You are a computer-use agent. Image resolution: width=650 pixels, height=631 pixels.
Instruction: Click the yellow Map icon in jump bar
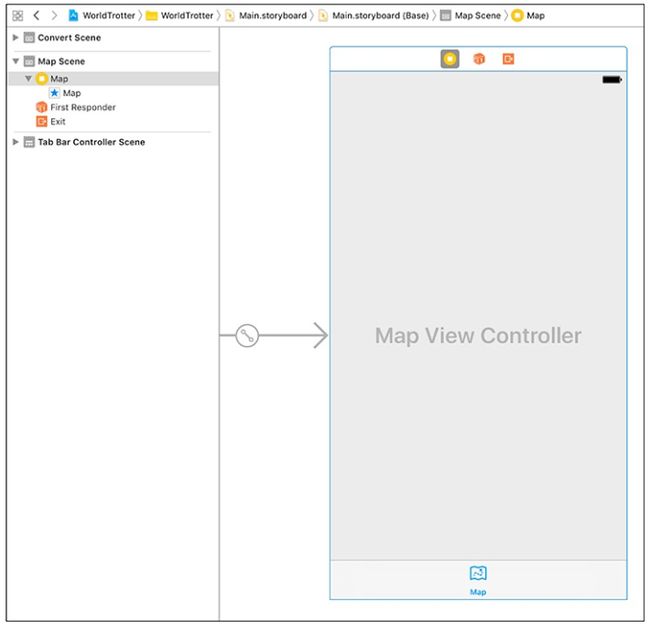(x=517, y=16)
